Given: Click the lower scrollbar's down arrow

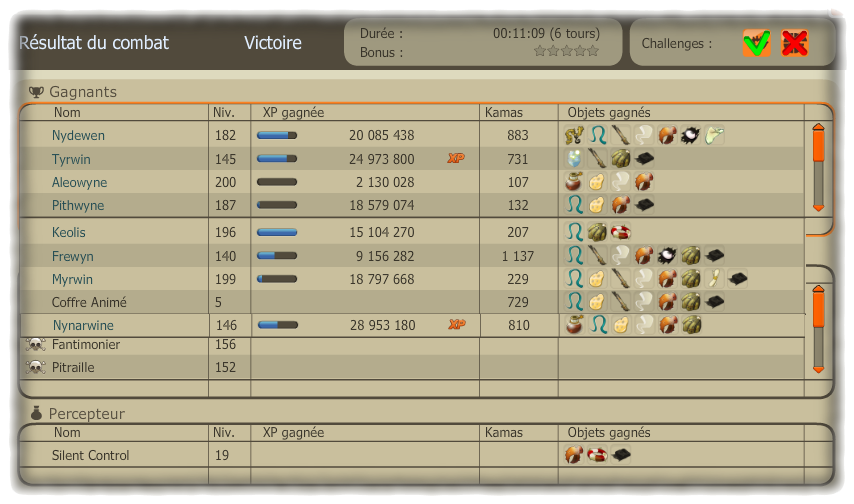Looking at the screenshot, I should tap(818, 369).
